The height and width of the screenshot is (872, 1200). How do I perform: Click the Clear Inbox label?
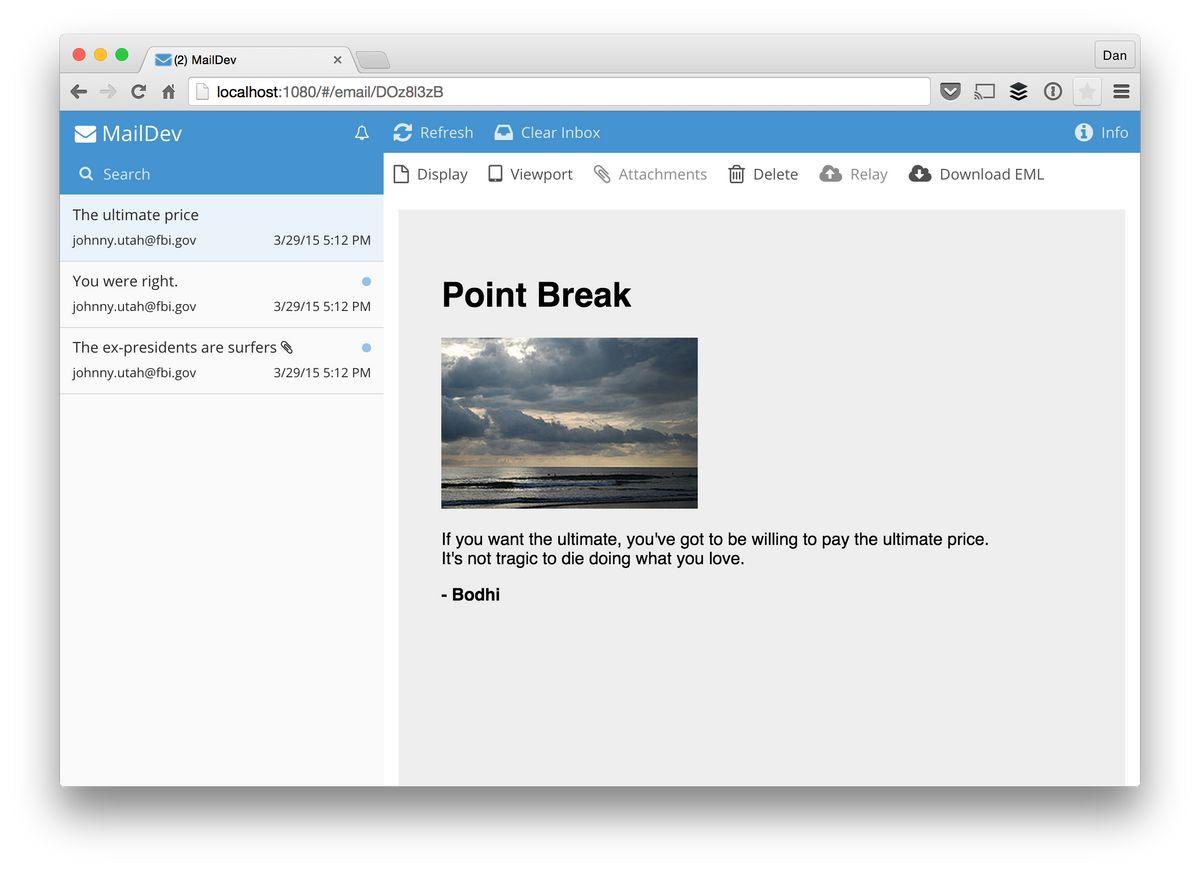tap(561, 132)
